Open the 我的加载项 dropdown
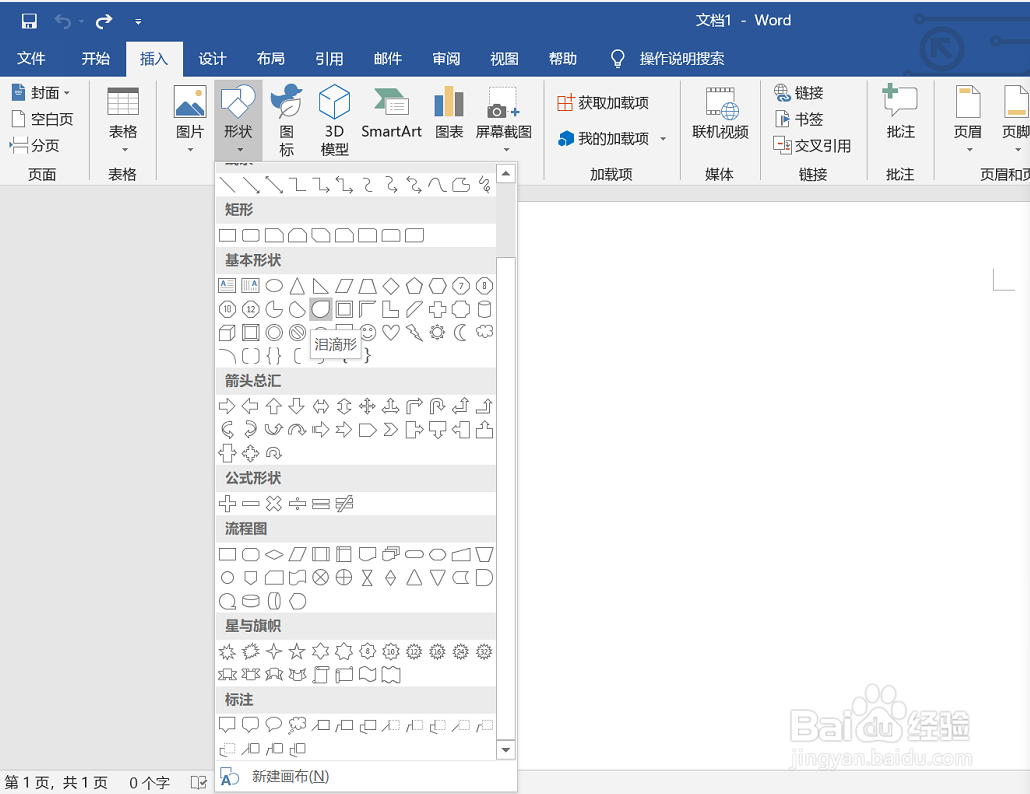The image size is (1030, 794). tap(612, 139)
